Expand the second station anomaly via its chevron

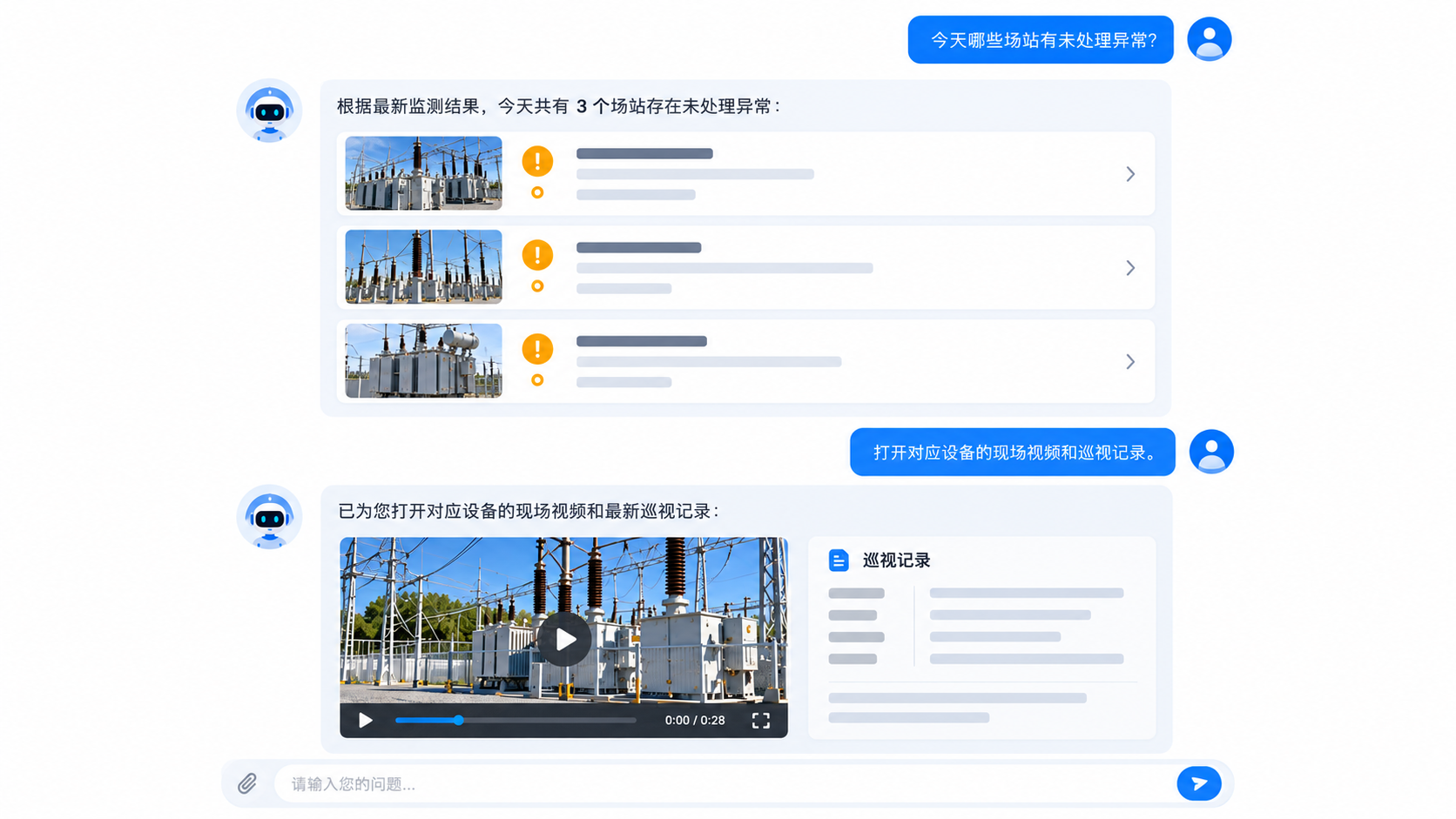pos(1130,268)
